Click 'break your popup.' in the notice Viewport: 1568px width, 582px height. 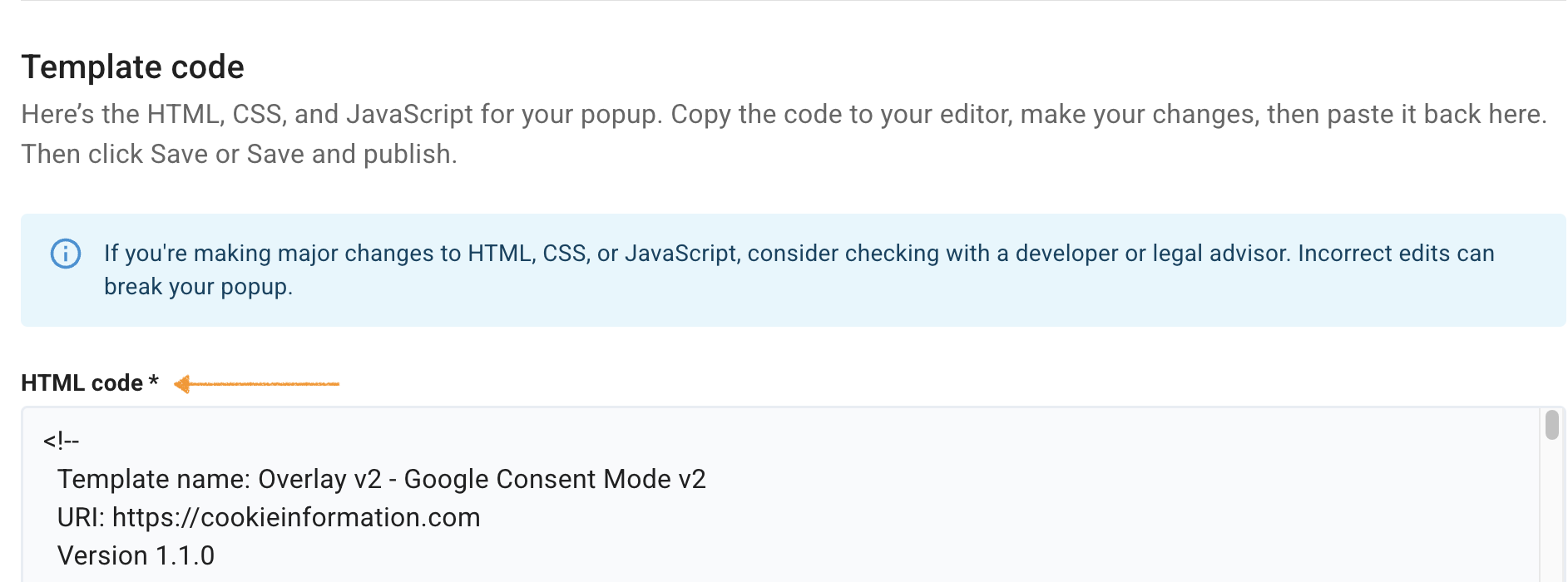[198, 287]
